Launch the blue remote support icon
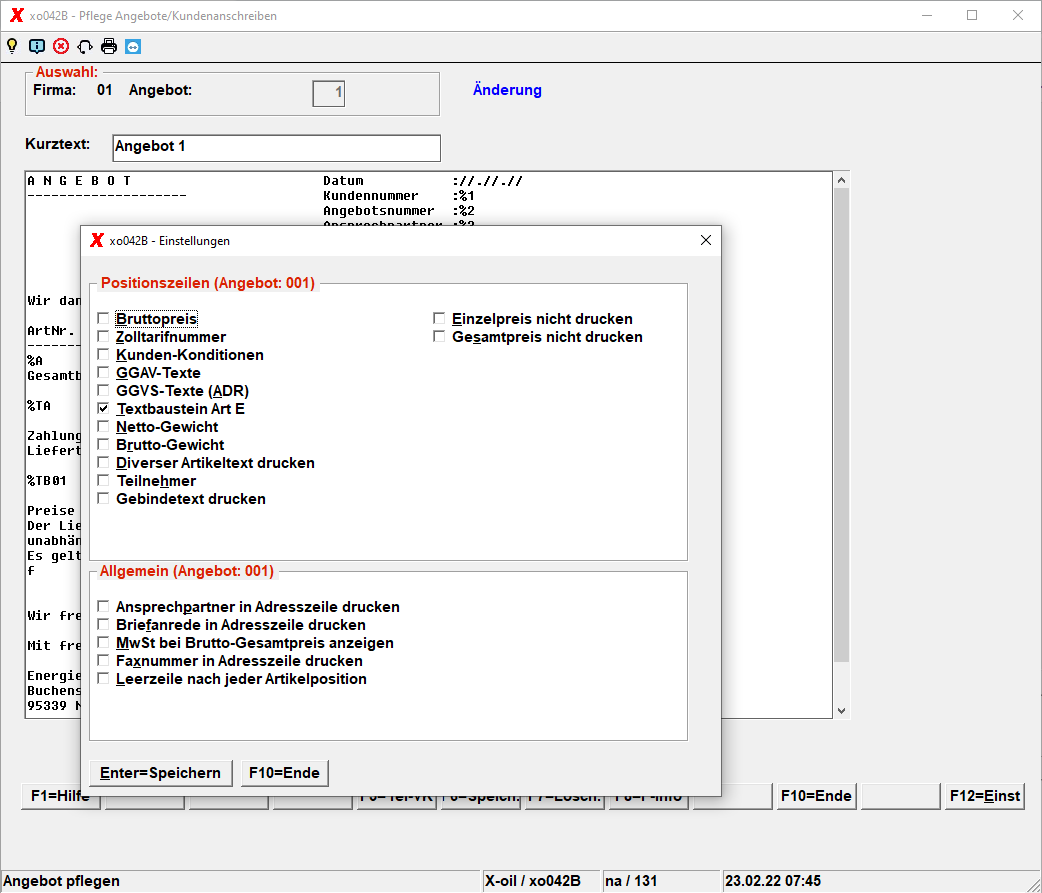 pyautogui.click(x=133, y=47)
